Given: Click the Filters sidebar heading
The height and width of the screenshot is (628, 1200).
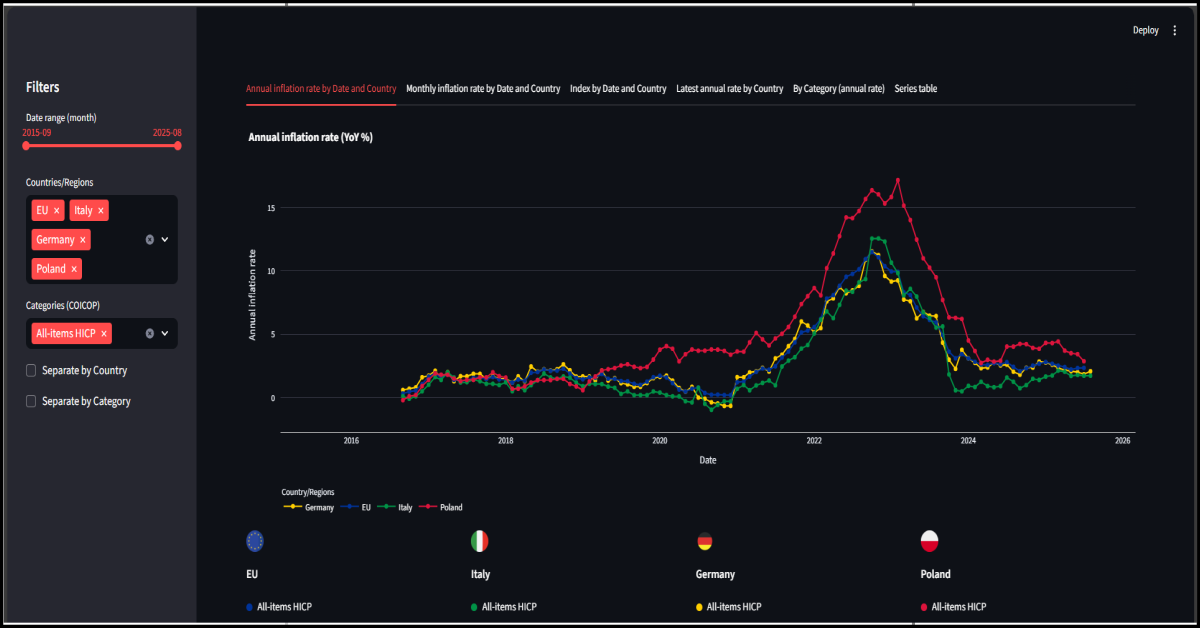Looking at the screenshot, I should point(43,88).
